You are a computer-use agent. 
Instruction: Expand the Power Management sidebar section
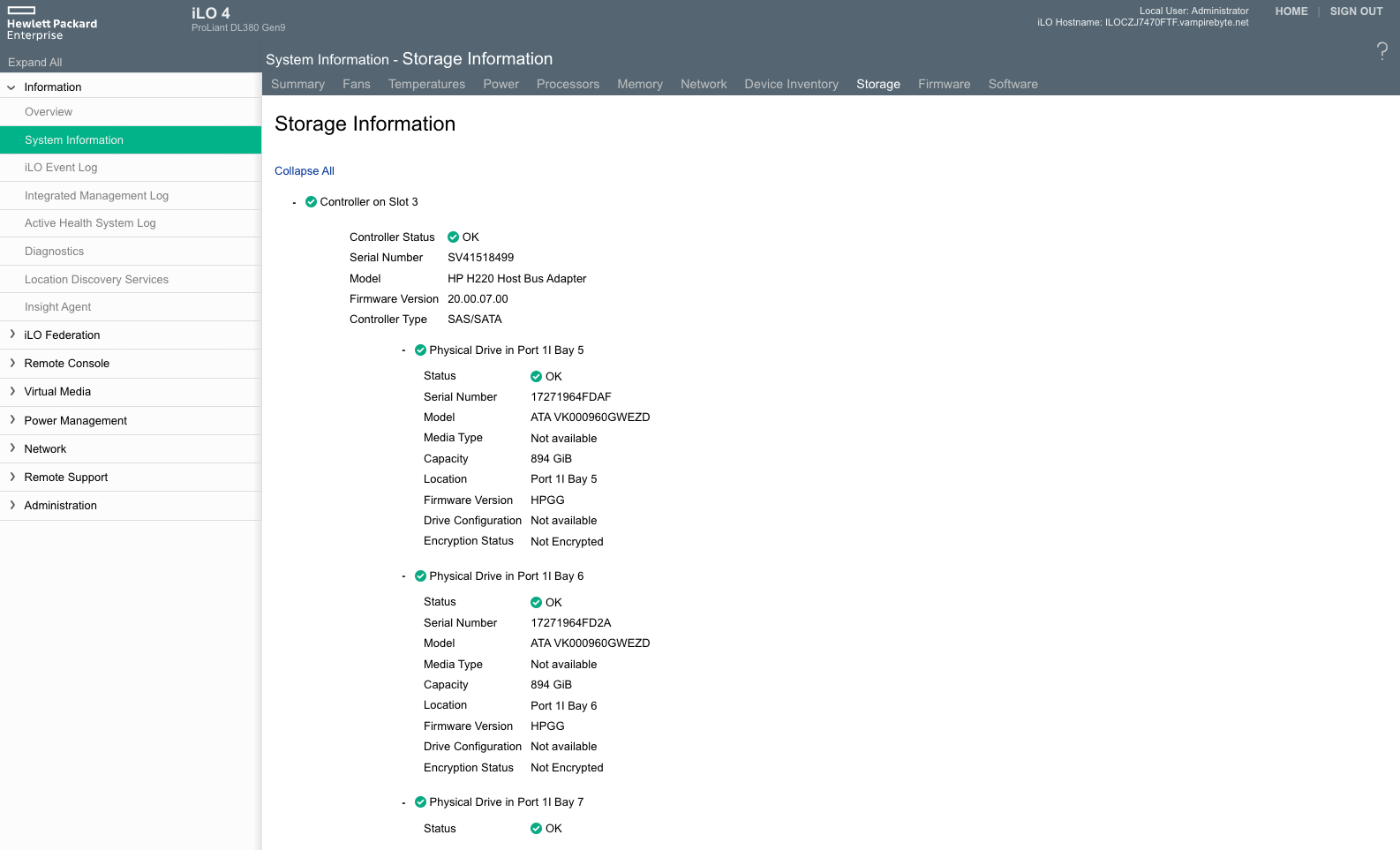pos(12,420)
